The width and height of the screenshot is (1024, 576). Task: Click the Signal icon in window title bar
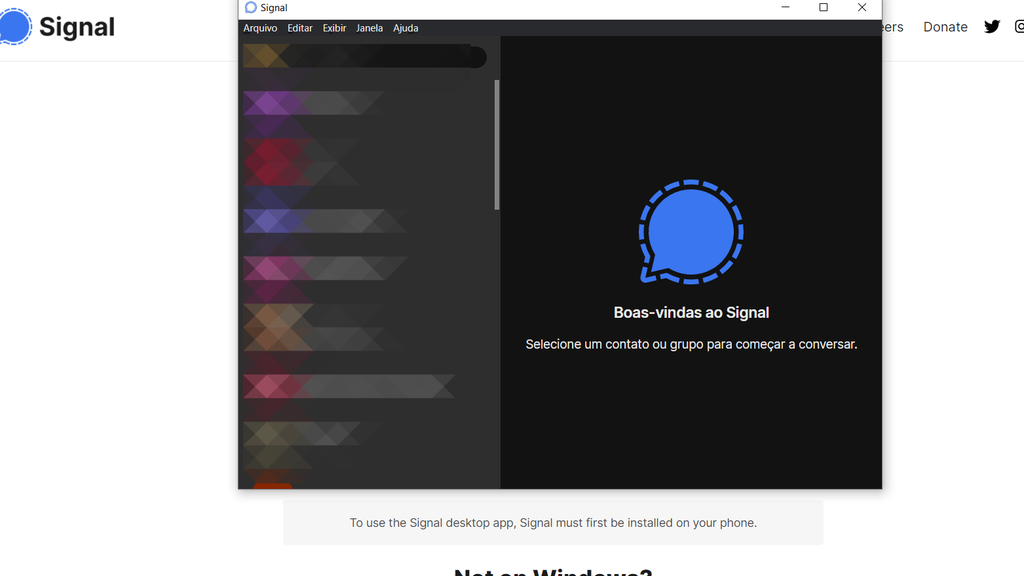251,8
